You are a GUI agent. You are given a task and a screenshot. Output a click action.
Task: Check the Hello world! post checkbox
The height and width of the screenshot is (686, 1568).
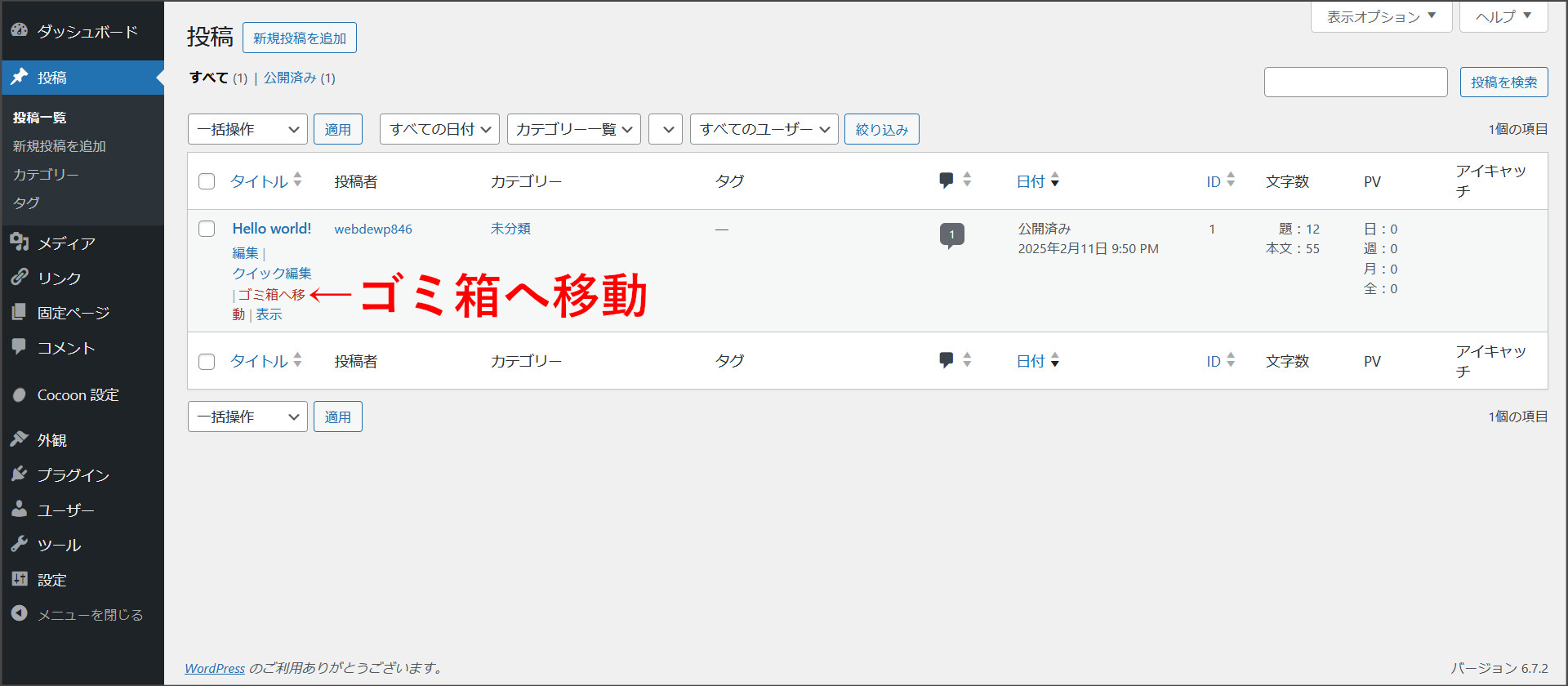pos(207,229)
